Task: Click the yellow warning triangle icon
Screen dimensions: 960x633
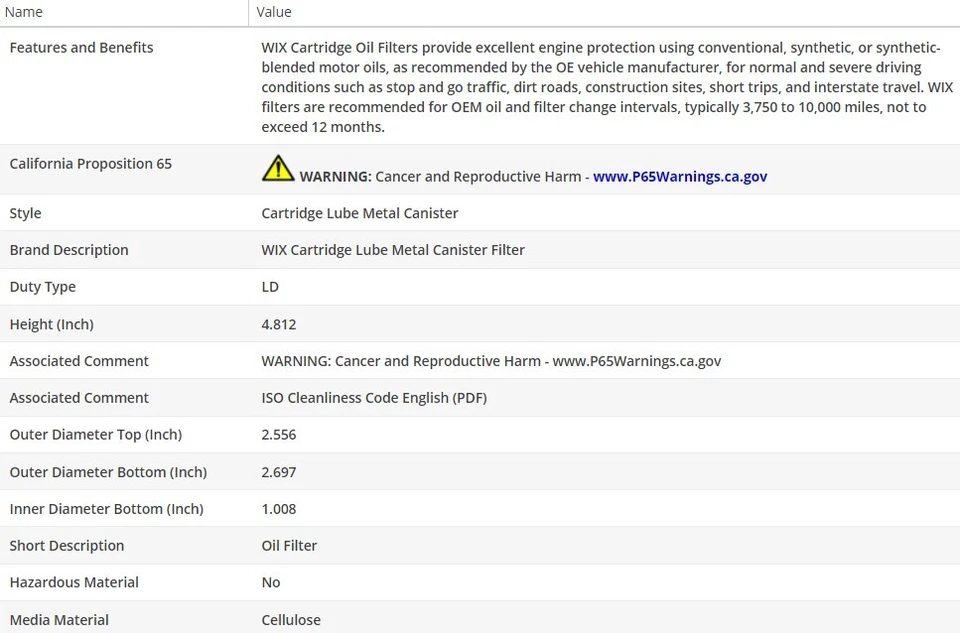Action: [x=278, y=168]
